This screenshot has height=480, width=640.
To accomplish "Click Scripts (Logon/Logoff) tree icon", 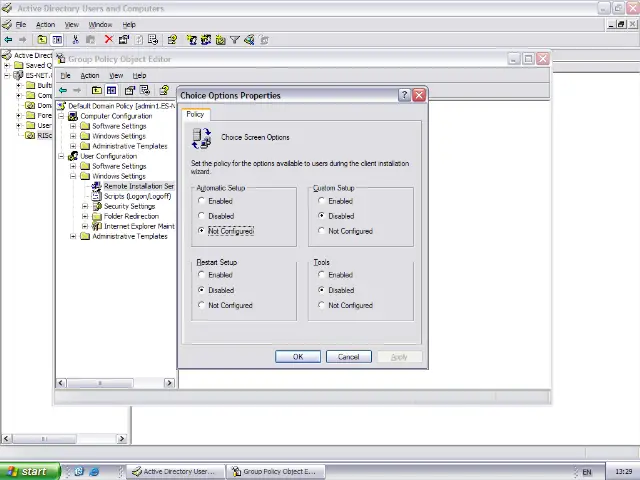I will point(96,196).
